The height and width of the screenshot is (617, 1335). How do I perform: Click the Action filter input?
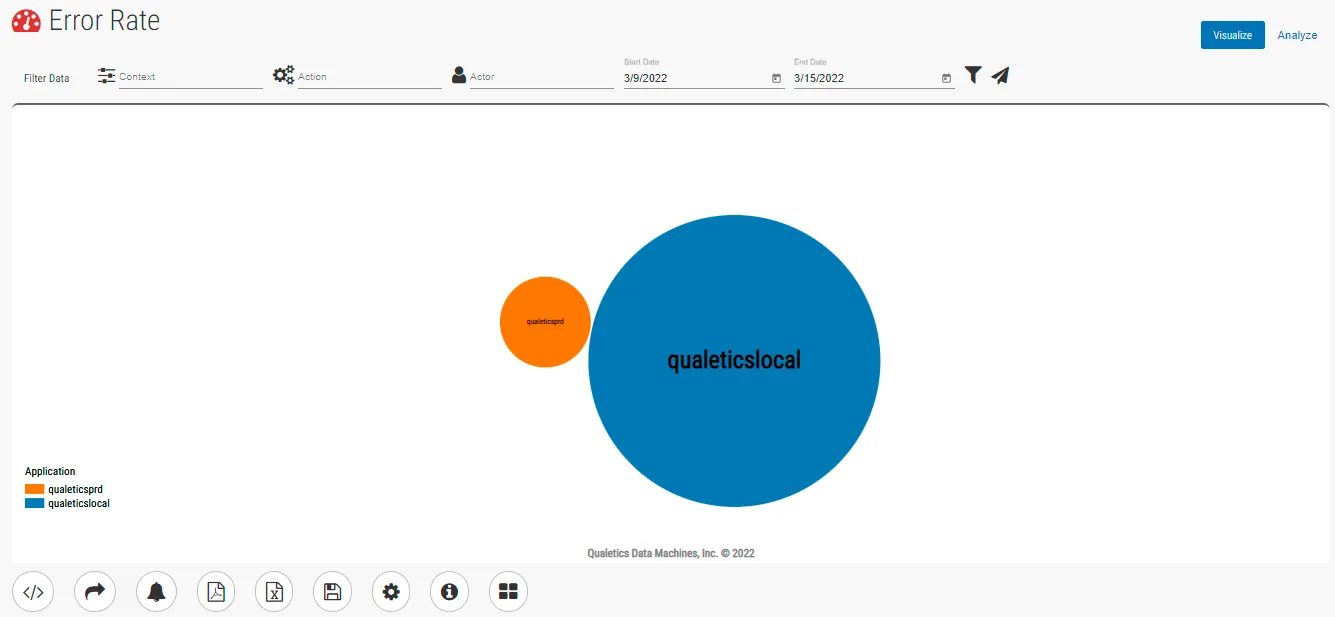click(369, 77)
